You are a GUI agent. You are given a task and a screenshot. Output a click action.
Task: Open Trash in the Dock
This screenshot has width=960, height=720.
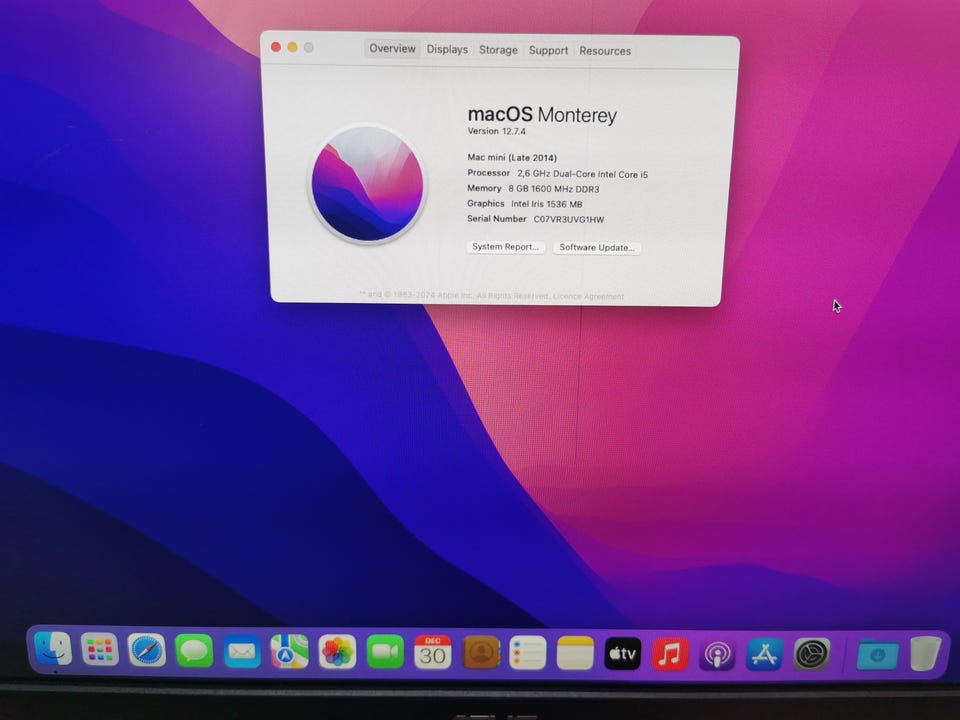click(x=925, y=654)
